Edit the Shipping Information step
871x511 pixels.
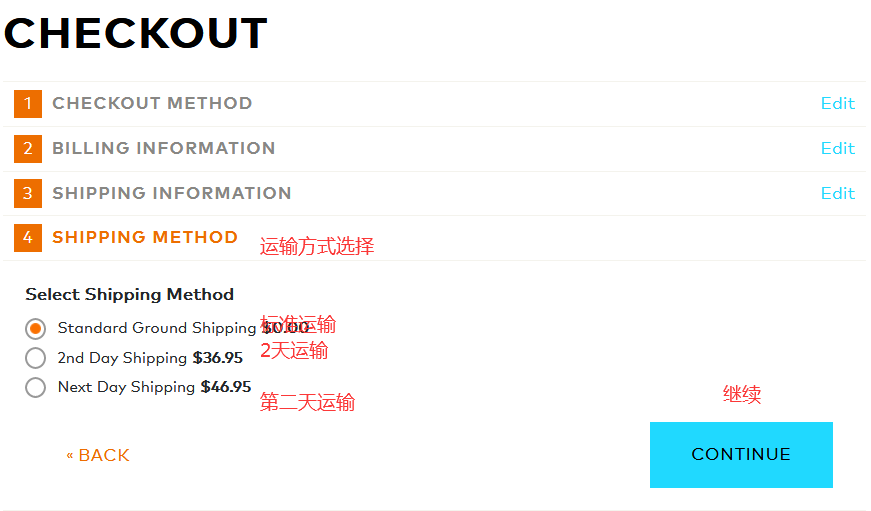point(837,194)
